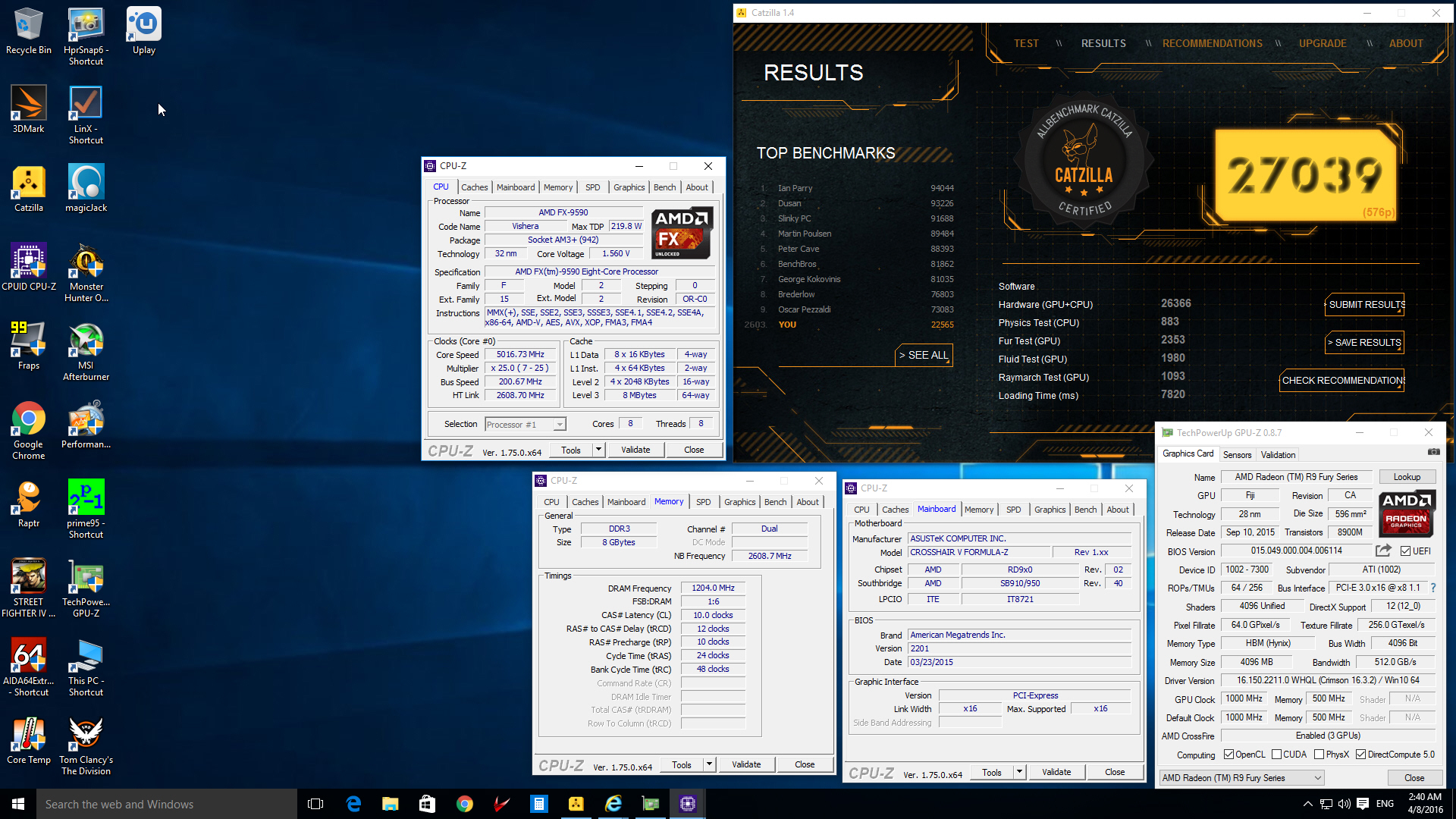Open the Catzilla desktop icon
This screenshot has height=819, width=1456.
tap(28, 189)
